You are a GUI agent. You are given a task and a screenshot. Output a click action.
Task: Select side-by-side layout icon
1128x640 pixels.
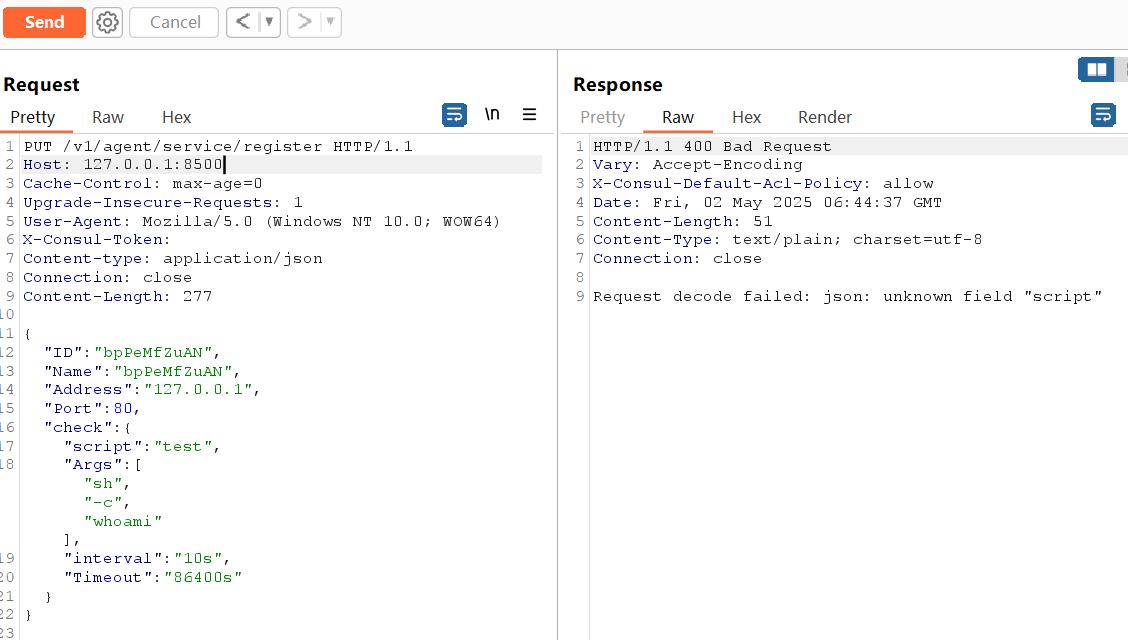(1096, 69)
